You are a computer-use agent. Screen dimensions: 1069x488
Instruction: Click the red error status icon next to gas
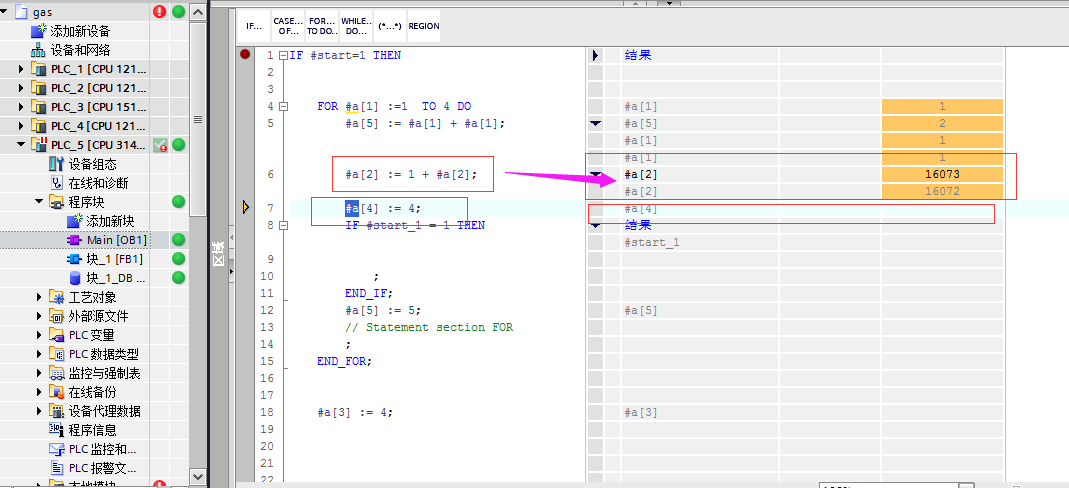click(159, 12)
